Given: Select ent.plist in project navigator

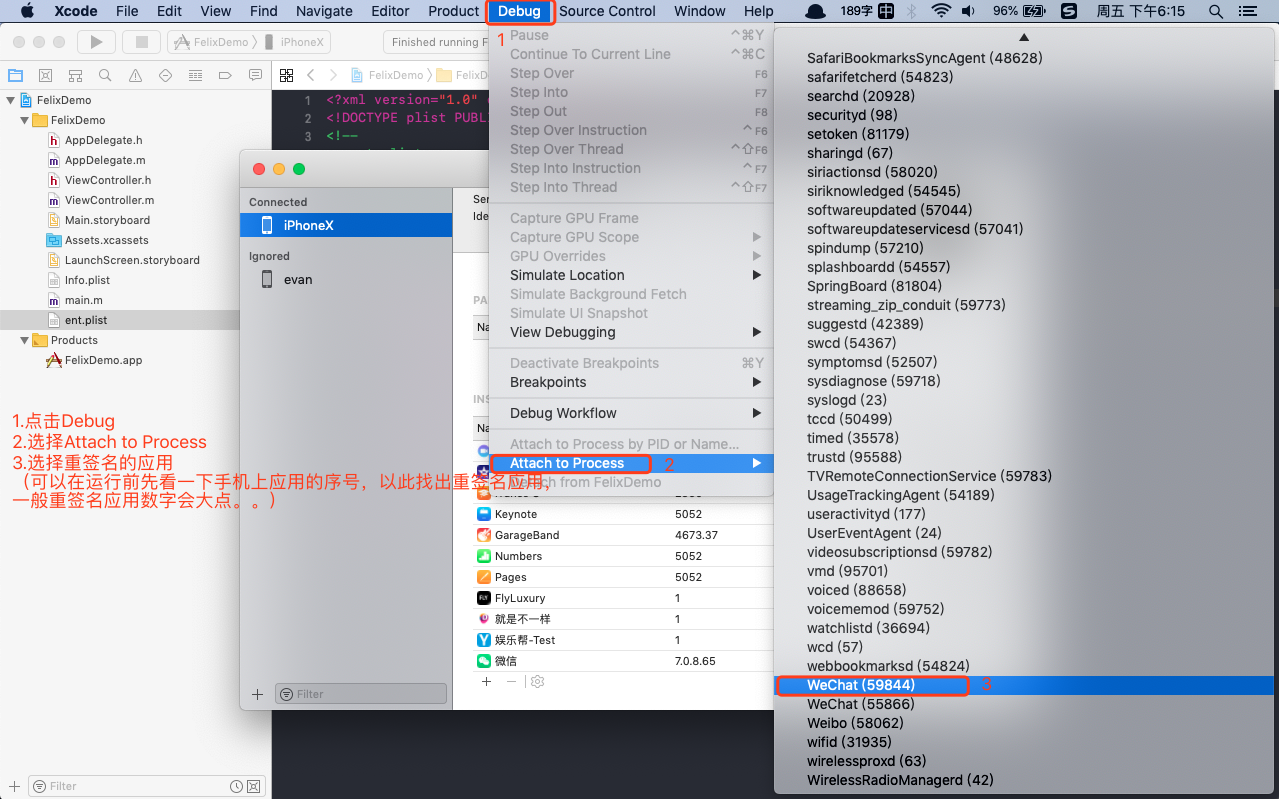Looking at the screenshot, I should (120, 320).
